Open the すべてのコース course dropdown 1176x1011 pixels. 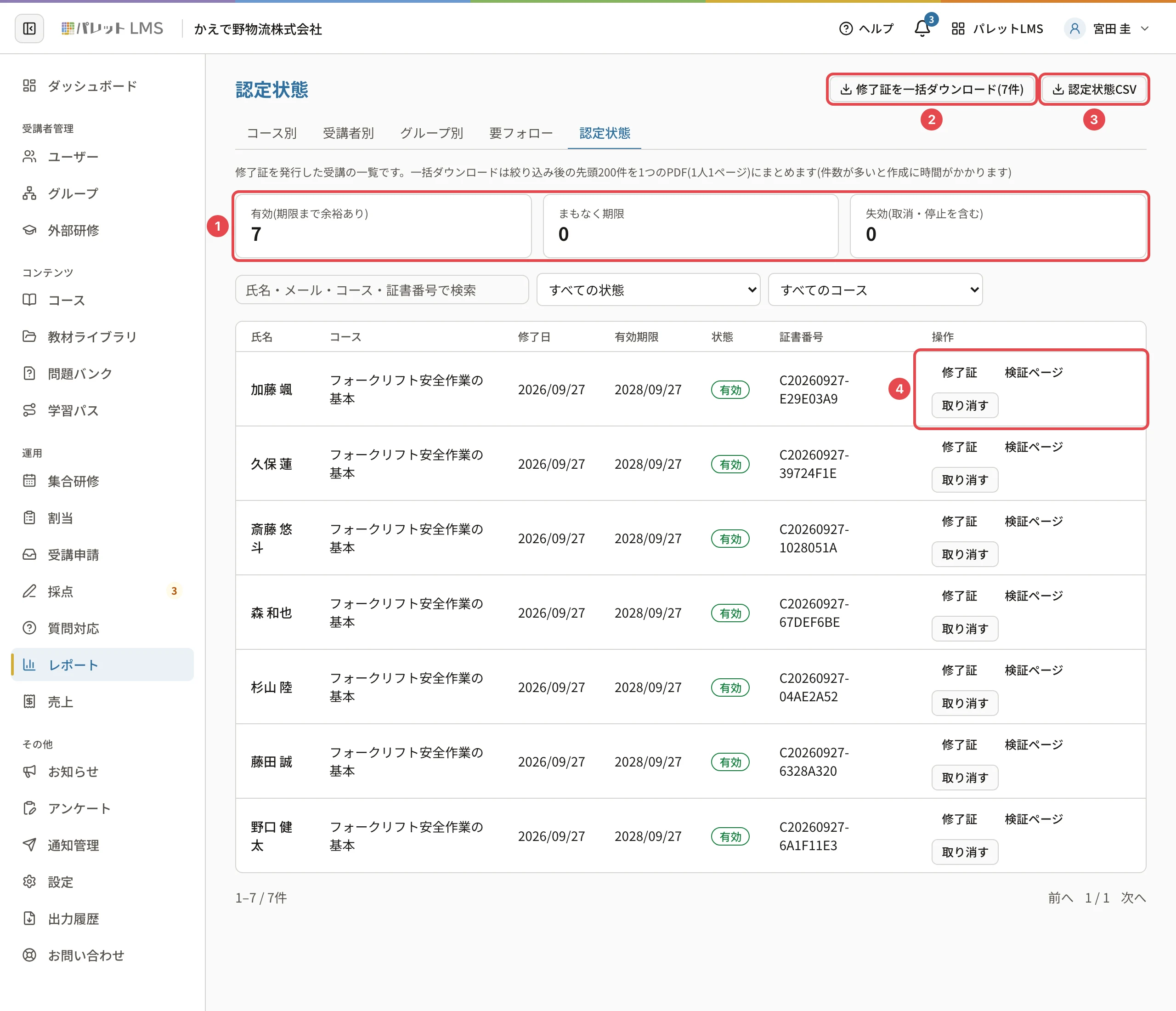[875, 290]
